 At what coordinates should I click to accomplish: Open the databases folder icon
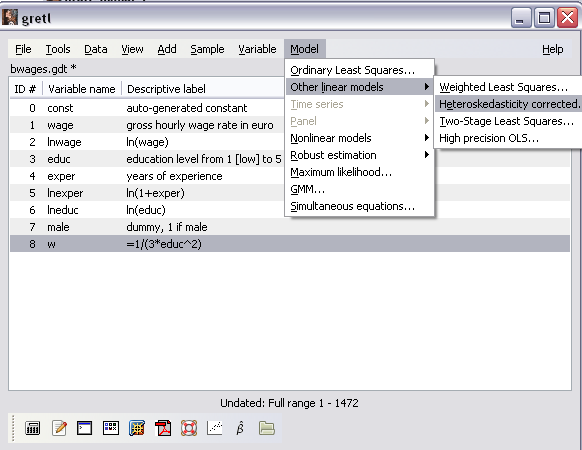pos(267,428)
